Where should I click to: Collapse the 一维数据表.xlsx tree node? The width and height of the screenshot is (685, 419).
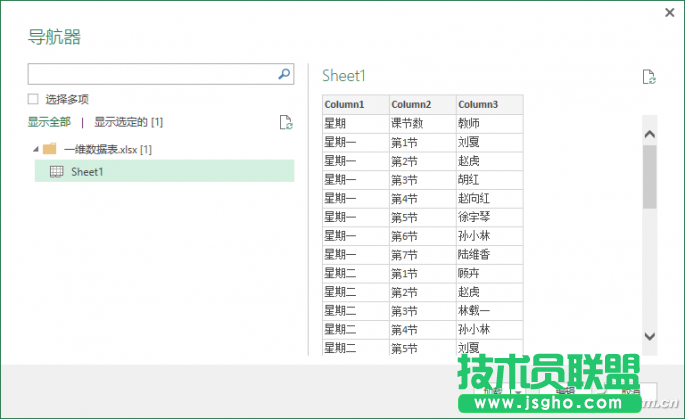click(36, 149)
